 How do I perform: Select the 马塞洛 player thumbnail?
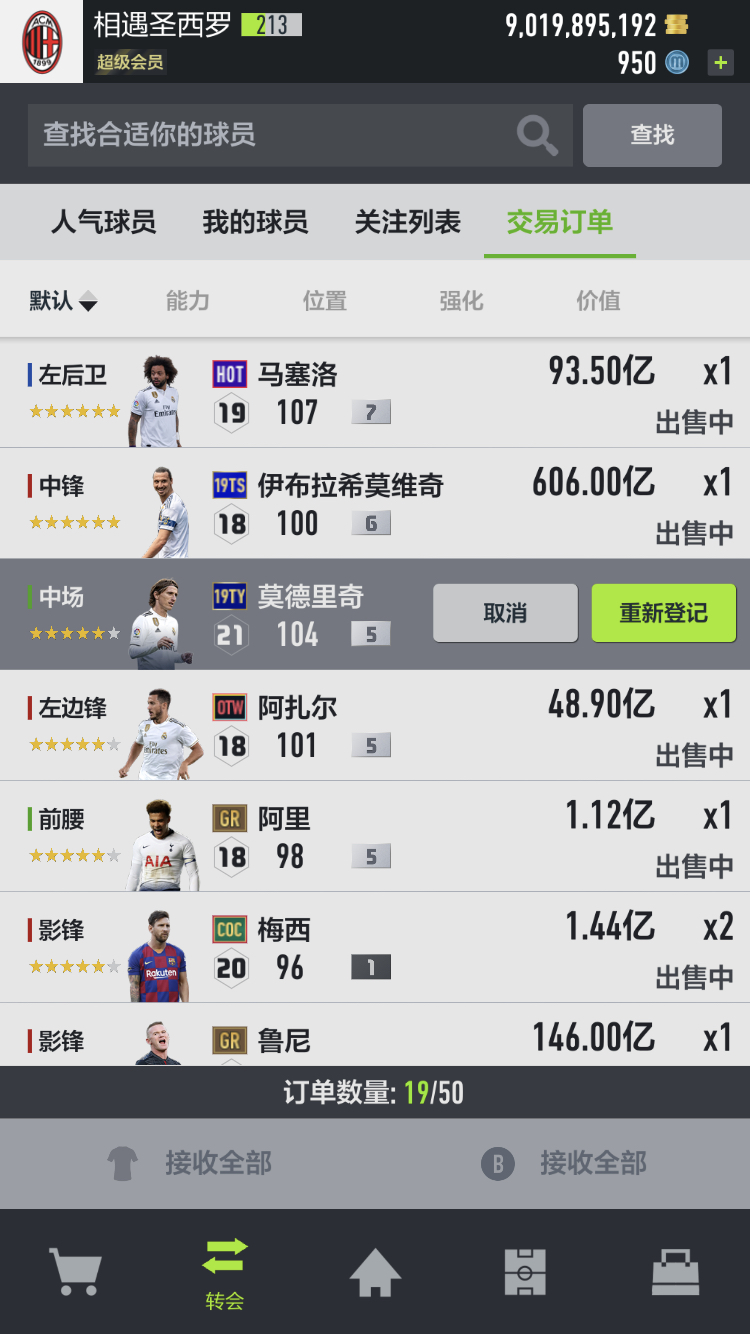coord(157,401)
